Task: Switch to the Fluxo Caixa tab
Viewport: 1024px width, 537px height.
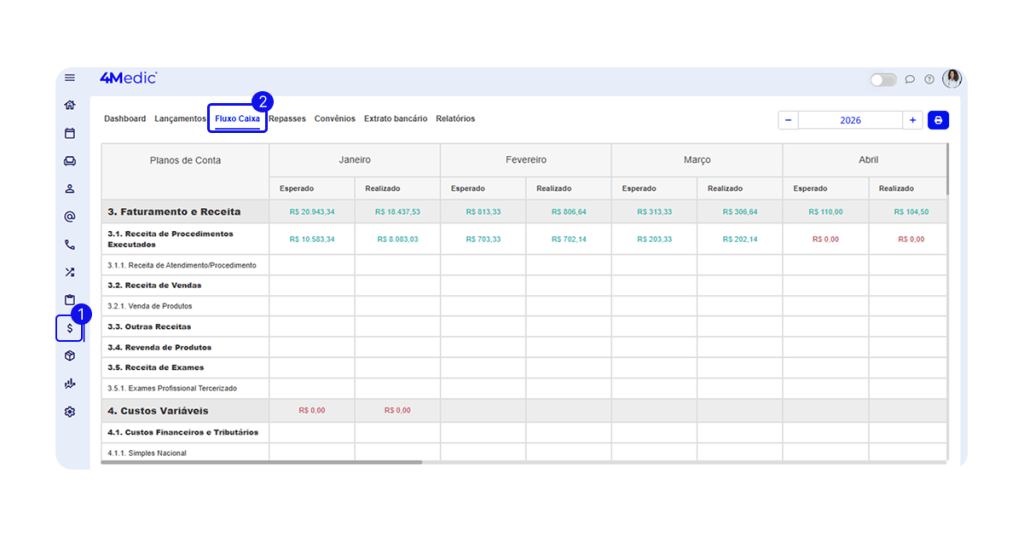Action: (x=237, y=119)
